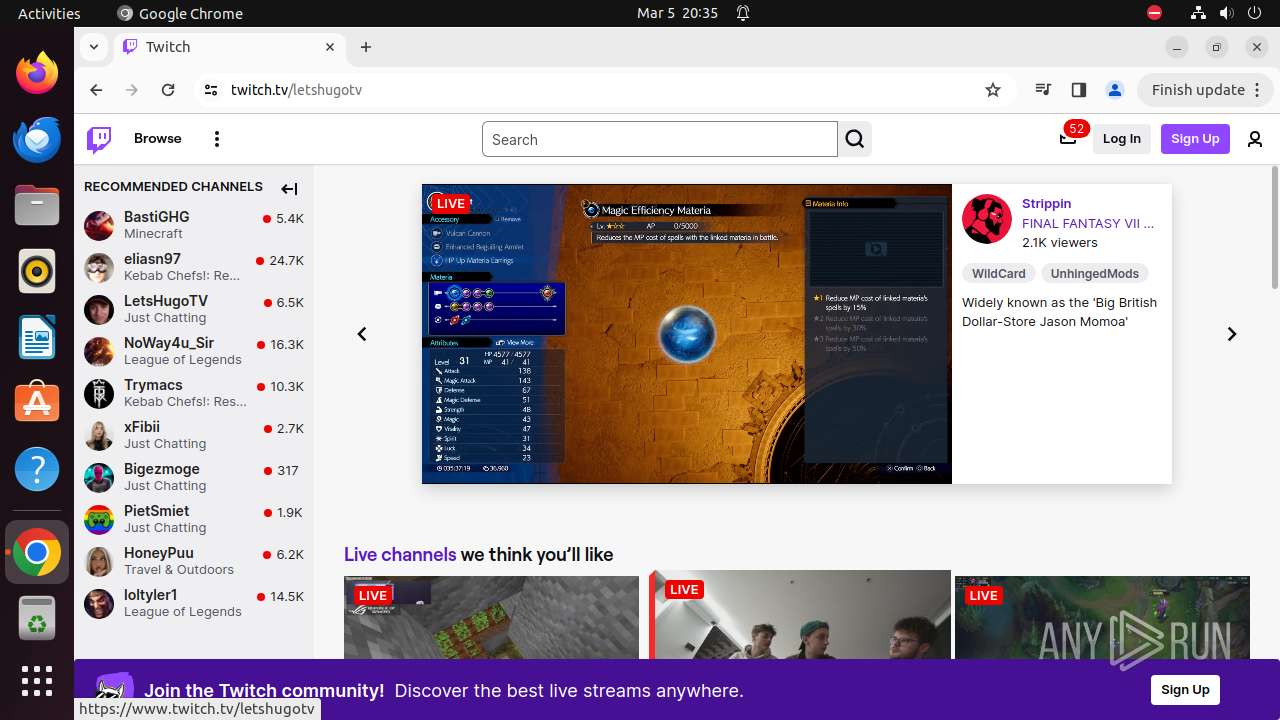Open the League of Legends live thumbnail
The width and height of the screenshot is (1280, 720).
[1102, 618]
